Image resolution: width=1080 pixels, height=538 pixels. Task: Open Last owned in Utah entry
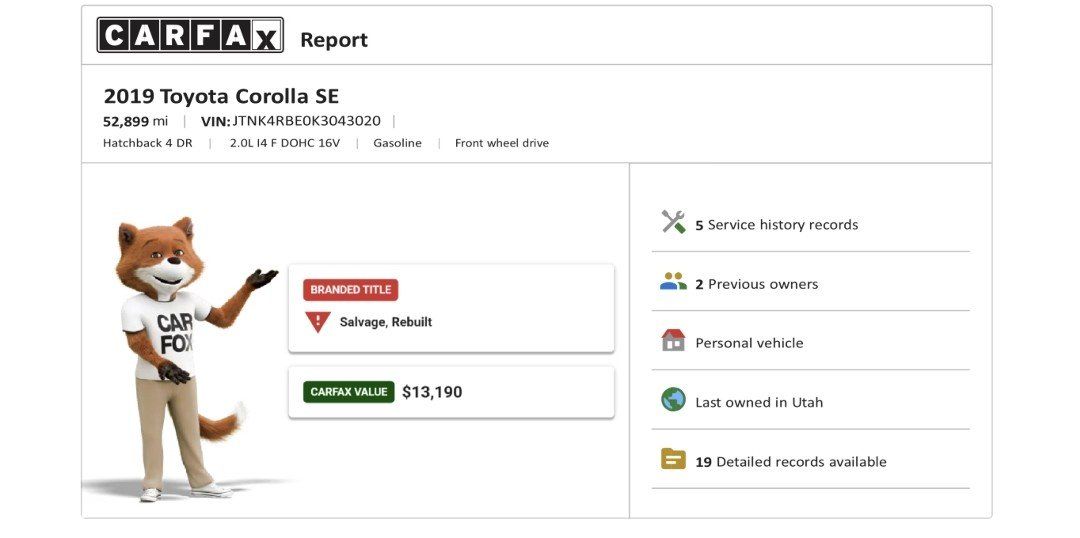click(x=759, y=402)
